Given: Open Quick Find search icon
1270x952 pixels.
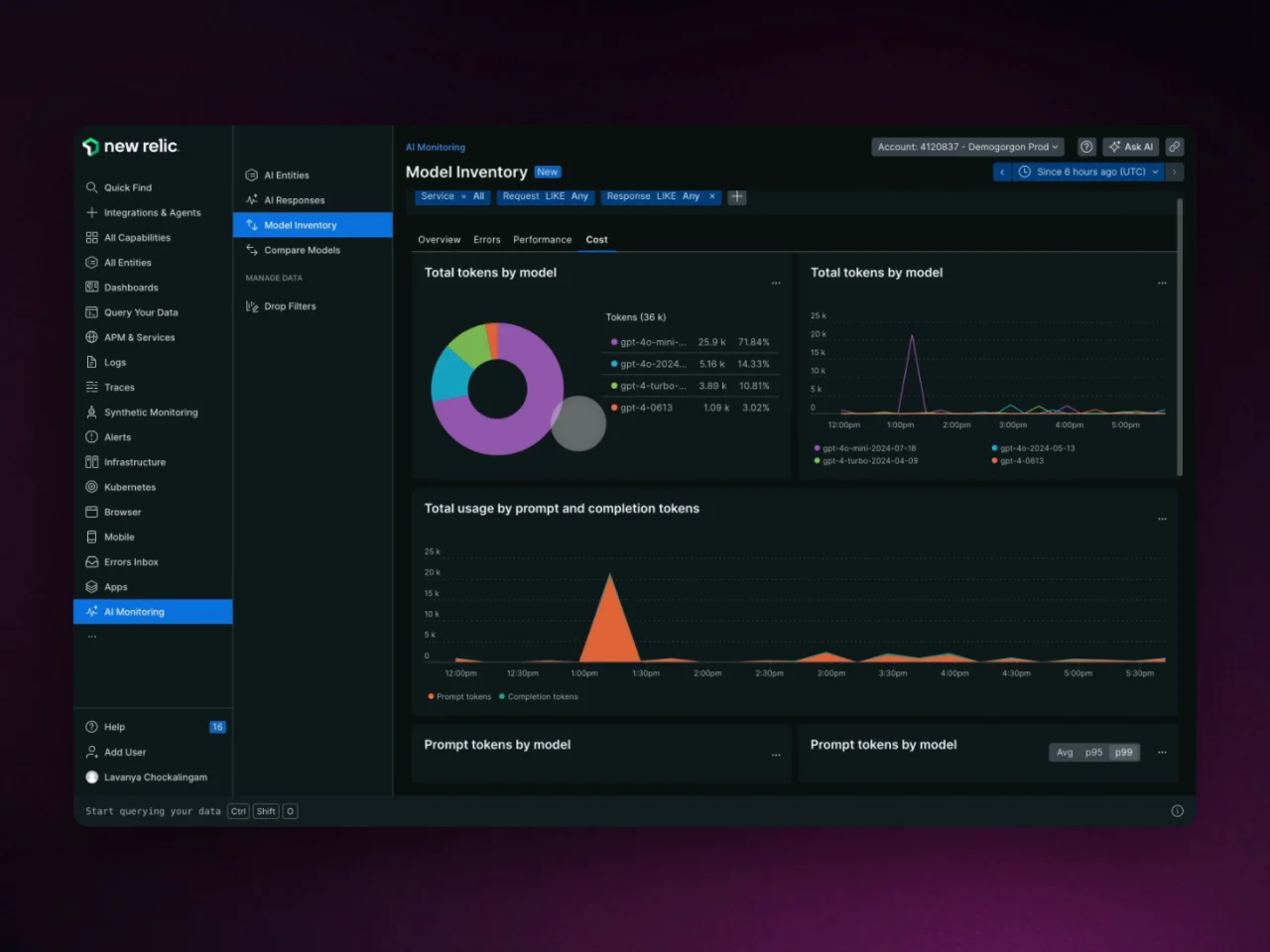Looking at the screenshot, I should point(91,187).
